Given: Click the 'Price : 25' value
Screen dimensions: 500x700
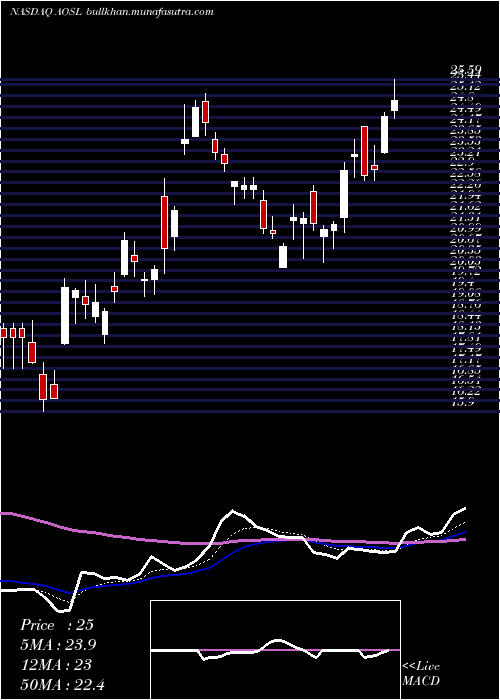Looking at the screenshot, I should click(57, 625).
